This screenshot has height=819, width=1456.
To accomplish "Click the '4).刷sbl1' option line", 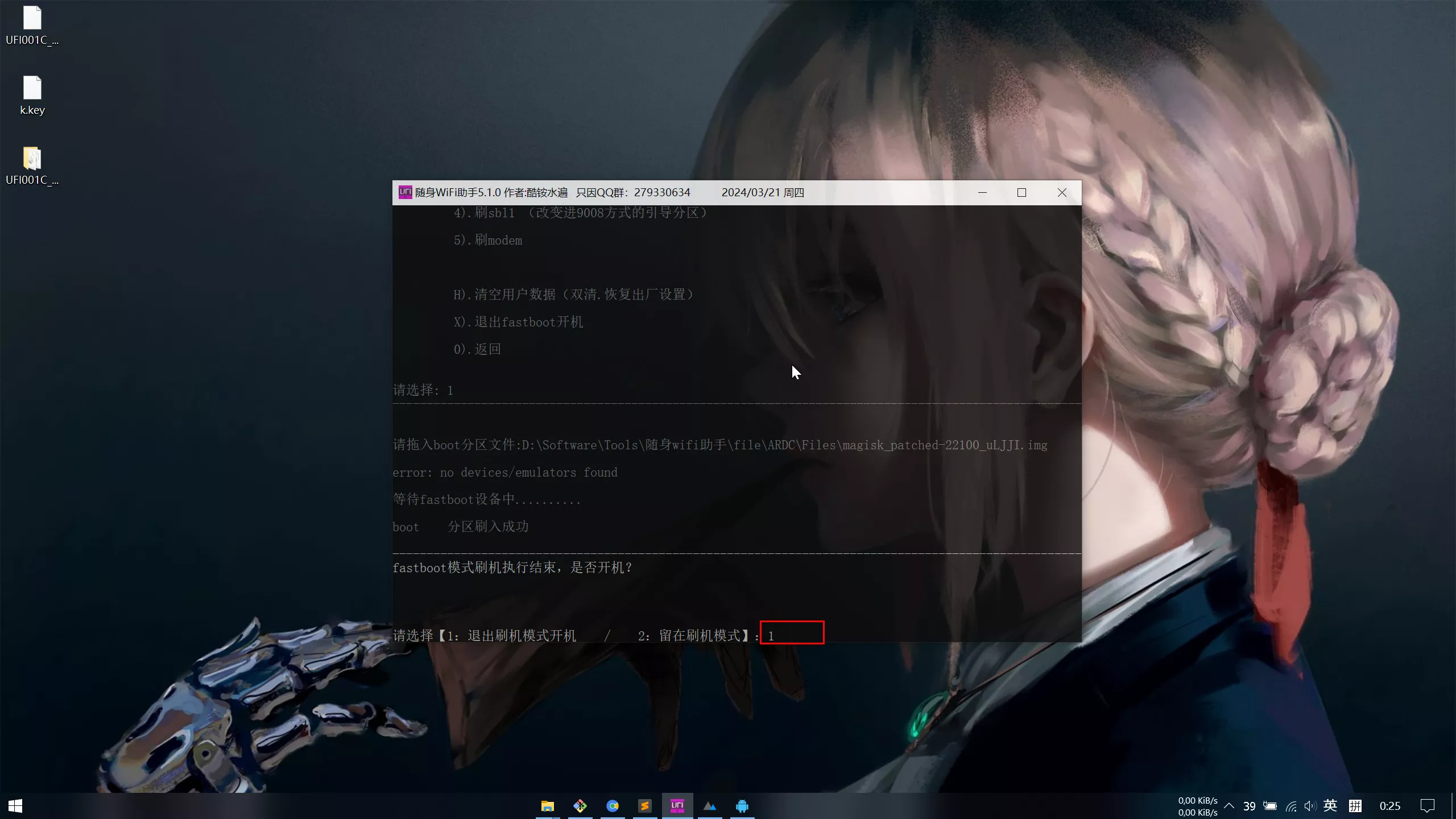I will (581, 213).
